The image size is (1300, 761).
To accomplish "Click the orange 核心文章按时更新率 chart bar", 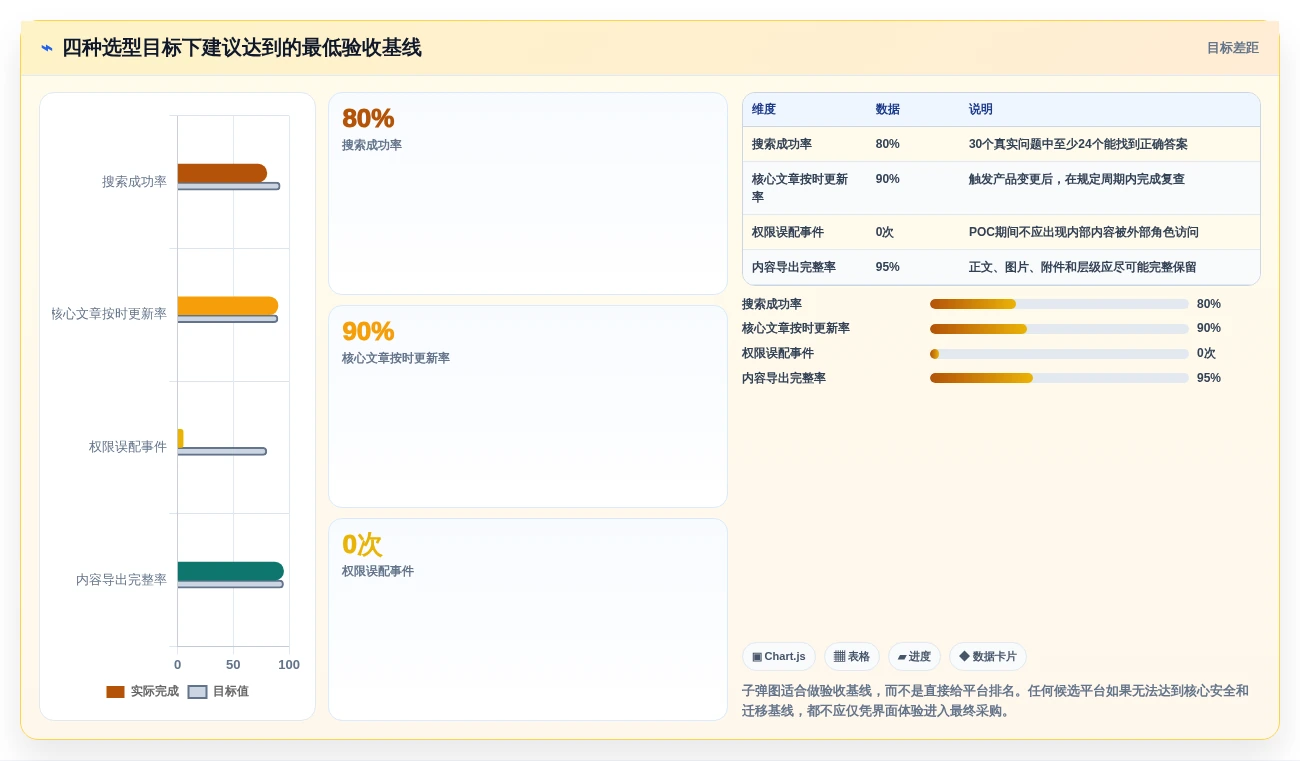I will [228, 306].
